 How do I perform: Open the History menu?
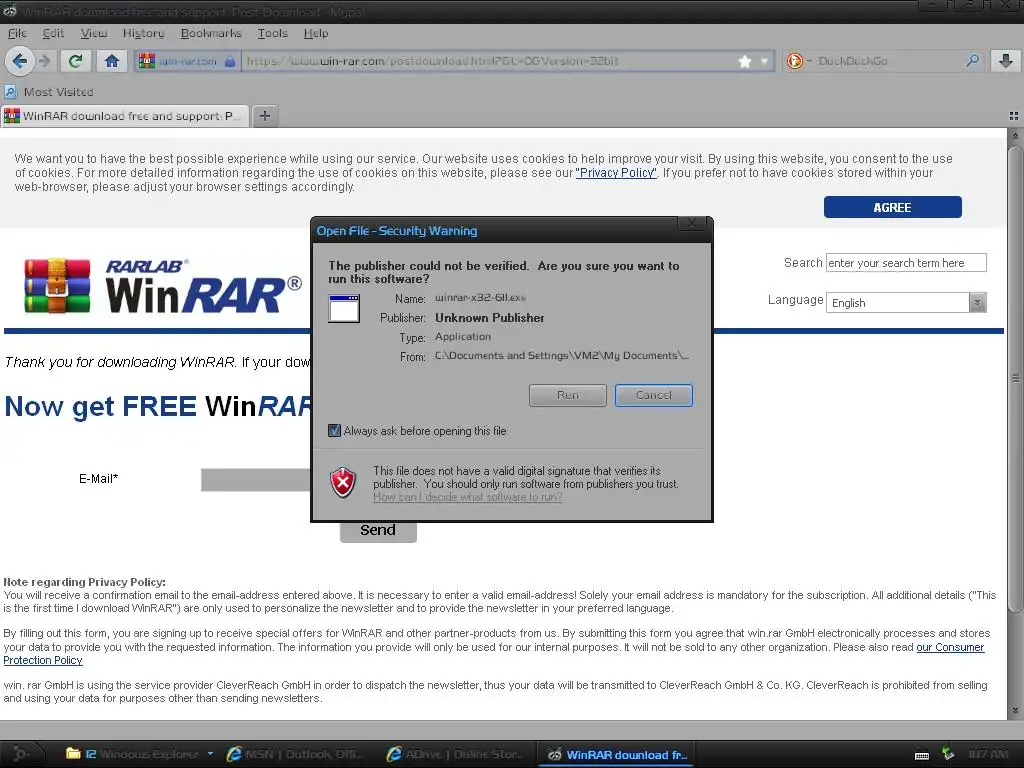coord(143,33)
